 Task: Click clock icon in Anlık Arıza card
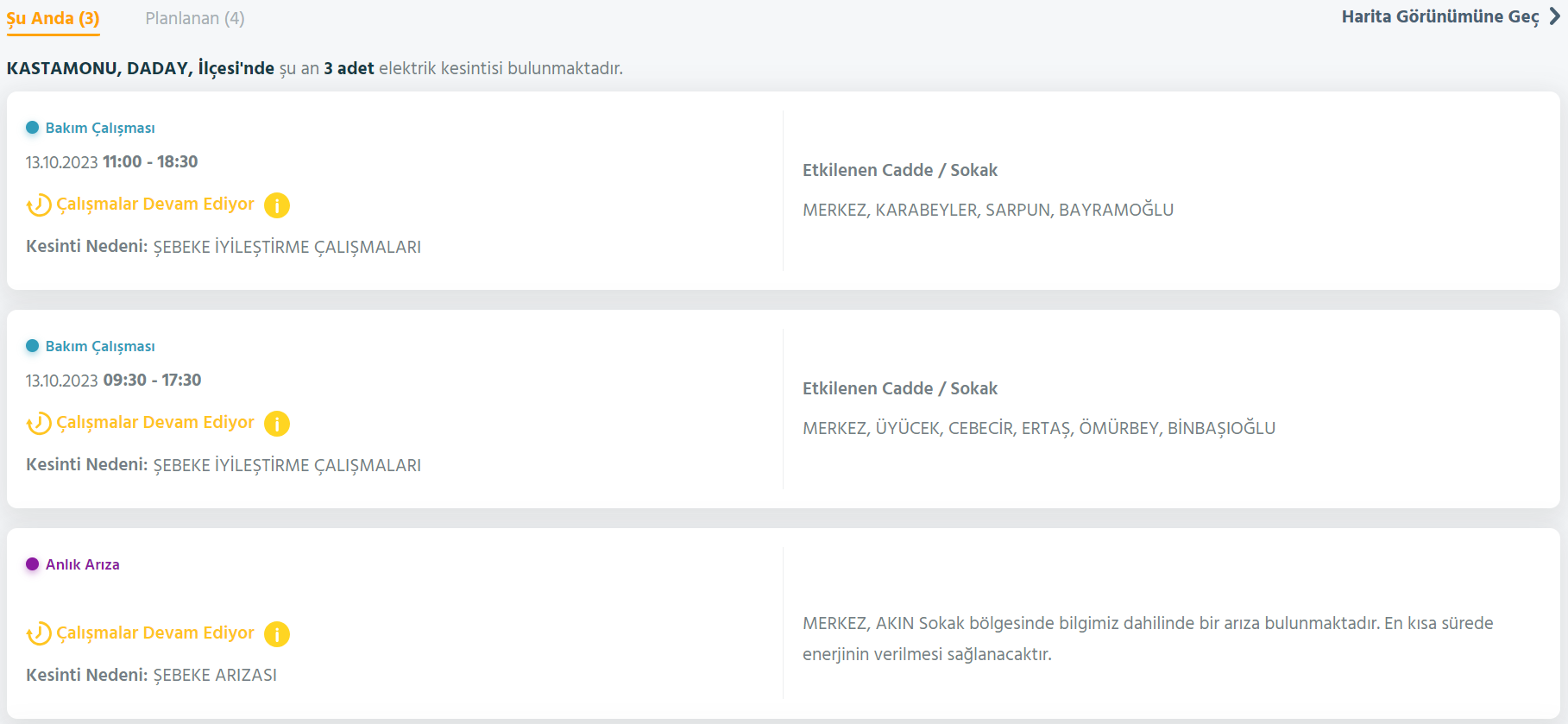tap(39, 634)
